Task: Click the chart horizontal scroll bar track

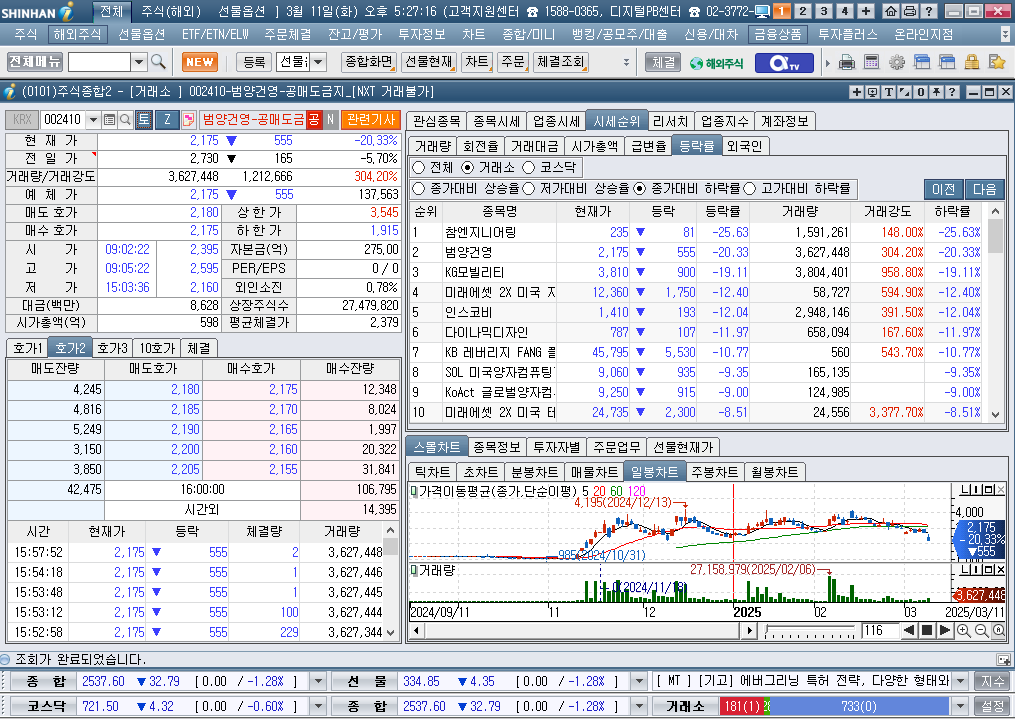Action: coord(583,630)
